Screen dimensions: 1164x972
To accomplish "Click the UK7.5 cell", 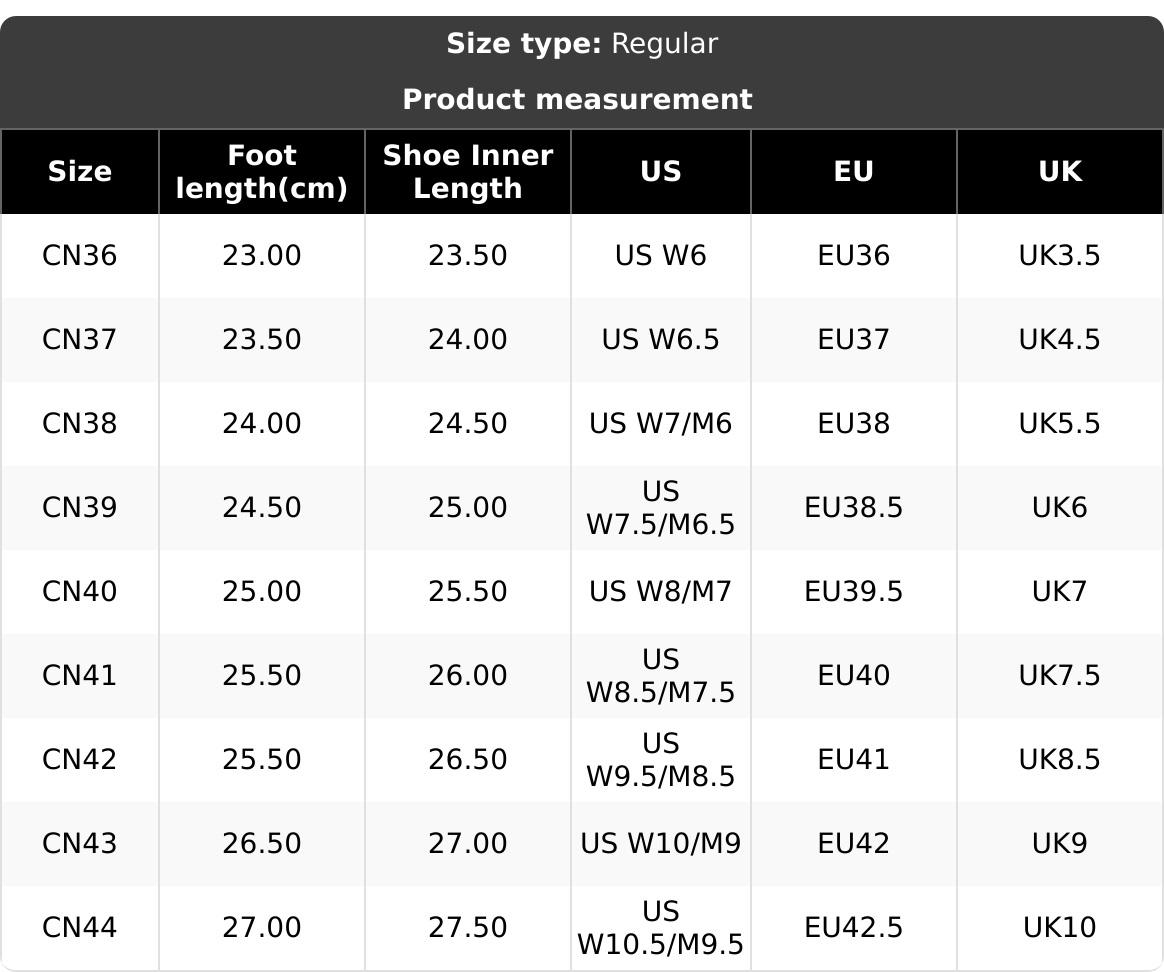I will 1059,676.
